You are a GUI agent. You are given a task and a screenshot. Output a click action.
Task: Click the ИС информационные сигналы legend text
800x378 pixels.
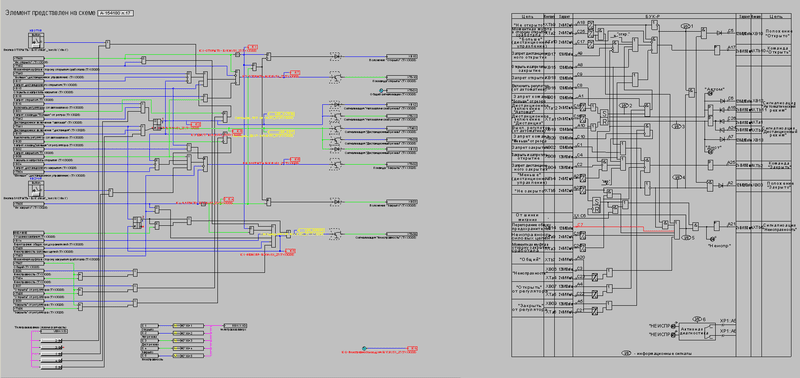coord(662,353)
